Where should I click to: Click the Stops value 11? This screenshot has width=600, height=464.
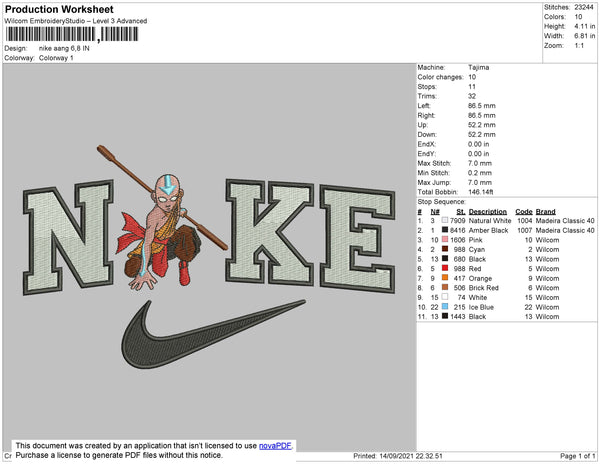pos(472,86)
